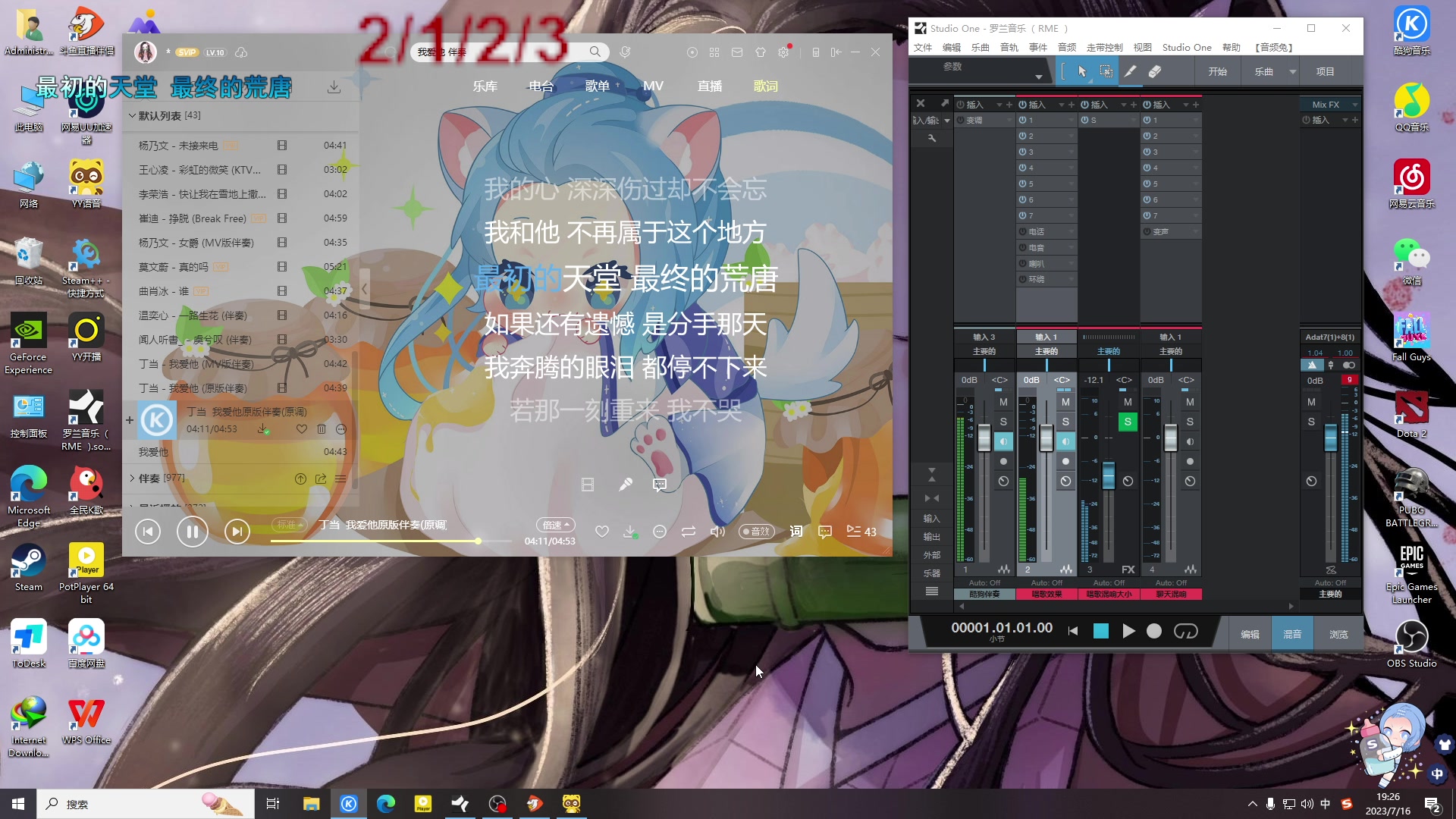This screenshot has height=819, width=1456.
Task: Click the Record button in Studio One transport
Action: (x=1154, y=631)
